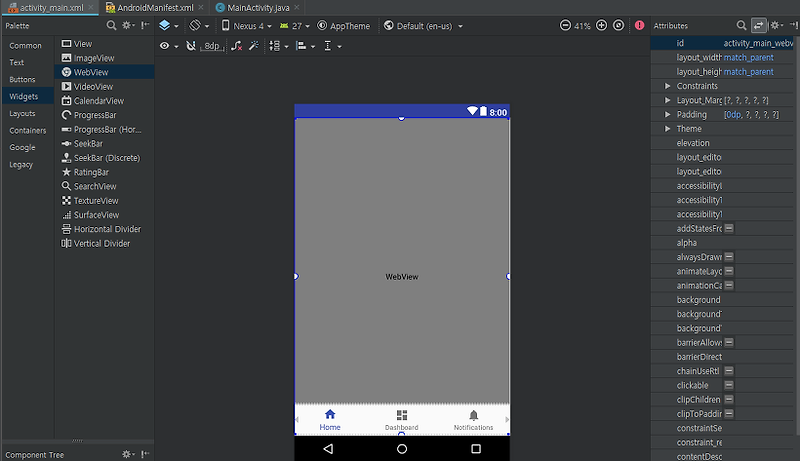The image size is (800, 461).
Task: Expand the Padding attribute group
Action: click(x=667, y=114)
